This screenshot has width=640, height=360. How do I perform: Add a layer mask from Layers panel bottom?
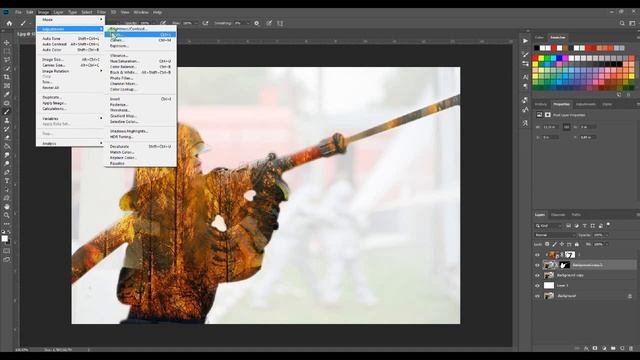point(595,348)
